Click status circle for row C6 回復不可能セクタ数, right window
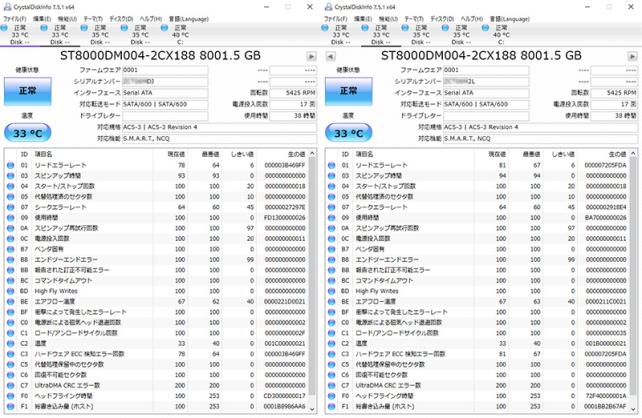 332,375
